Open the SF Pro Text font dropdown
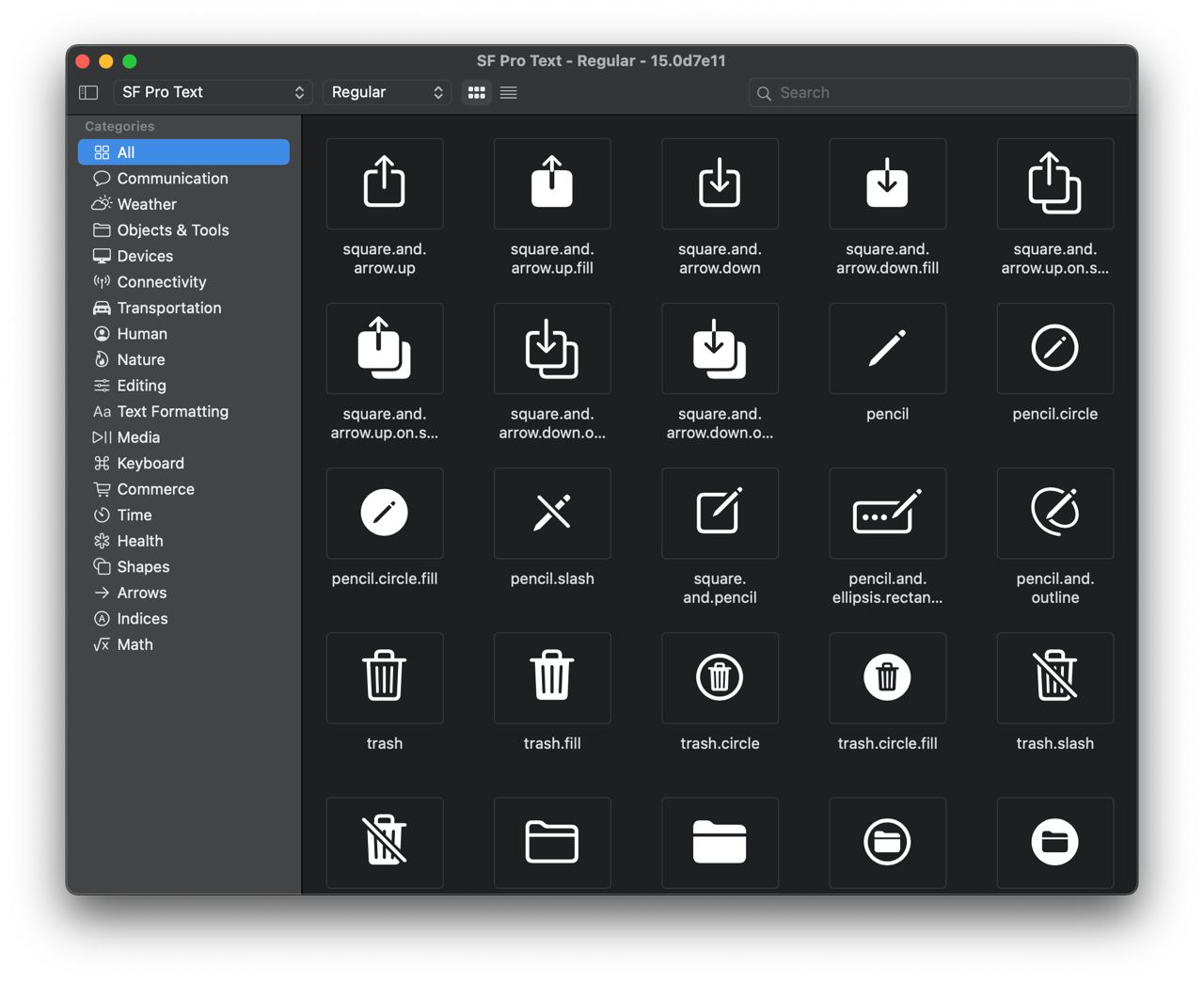 [214, 92]
